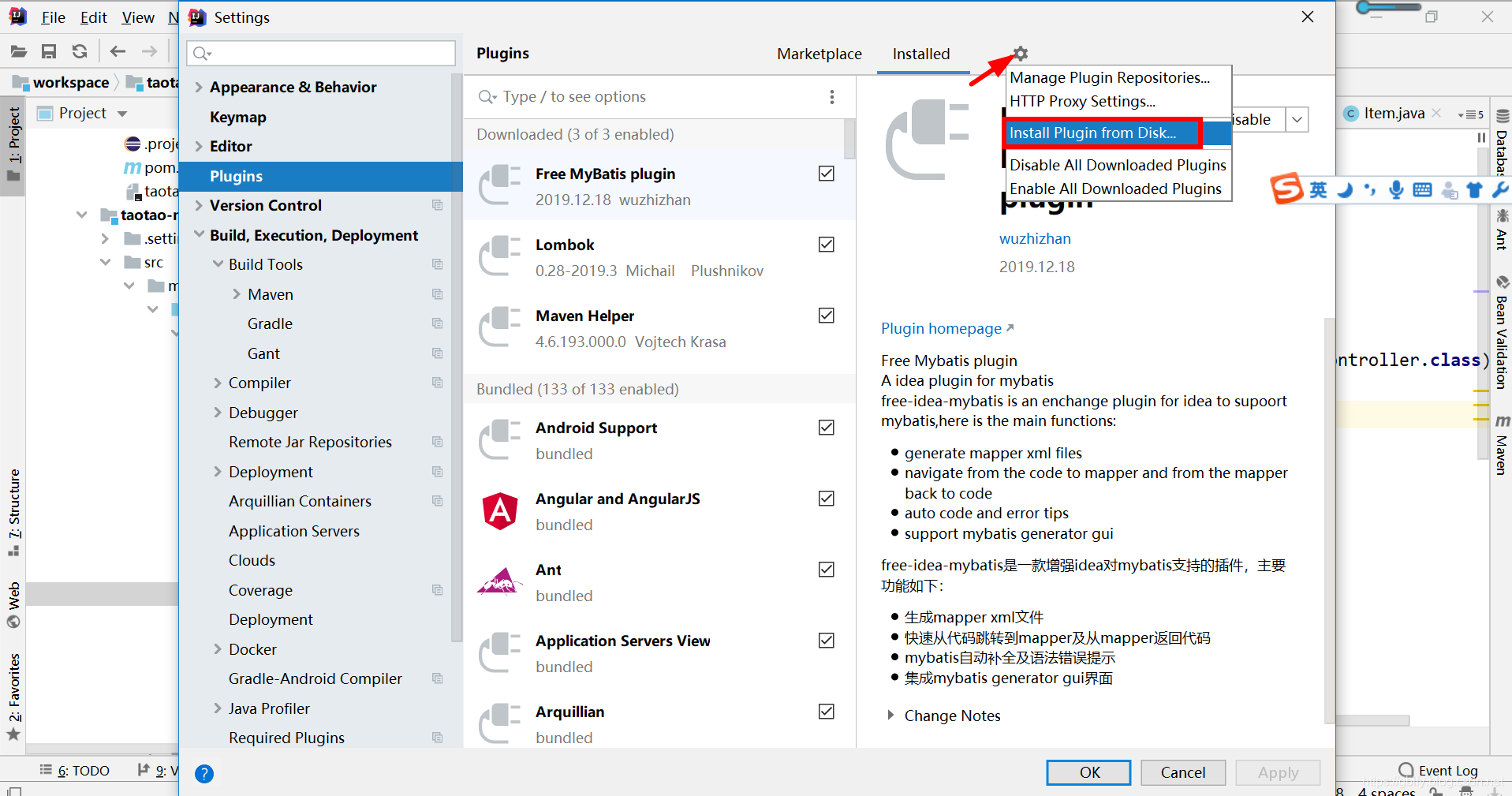The width and height of the screenshot is (1512, 796).
Task: Collapse Build, Execution, Deployment node
Action: tap(199, 235)
